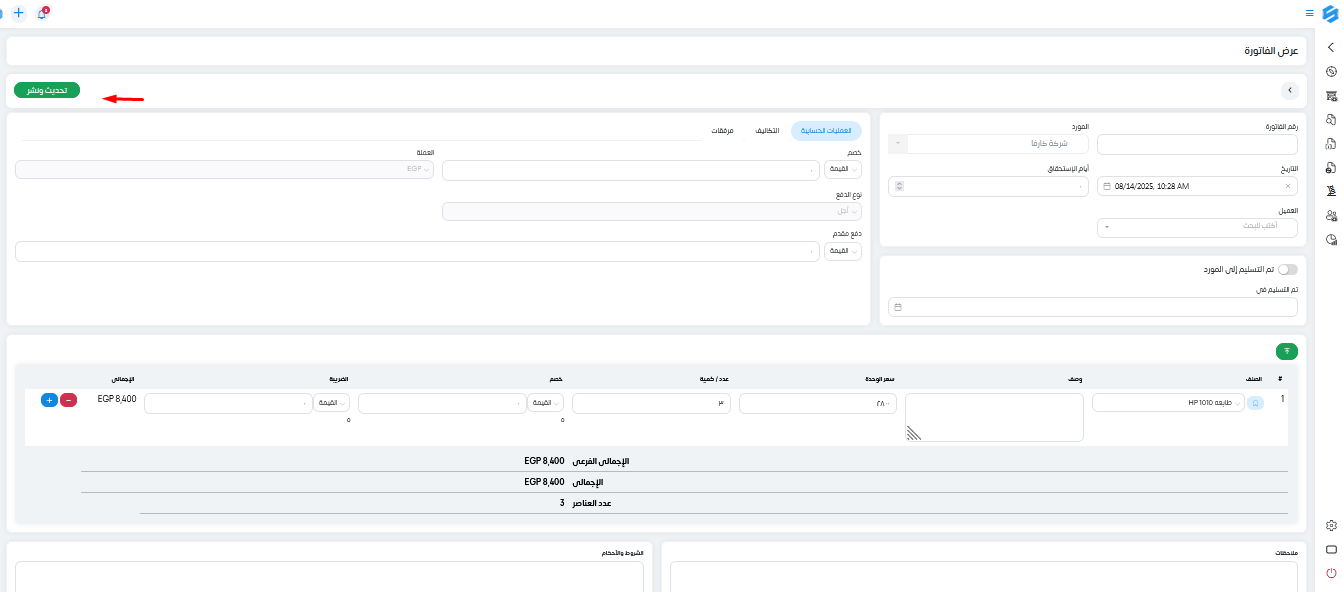Click the عدد / كمية quantity field

(x=651, y=403)
